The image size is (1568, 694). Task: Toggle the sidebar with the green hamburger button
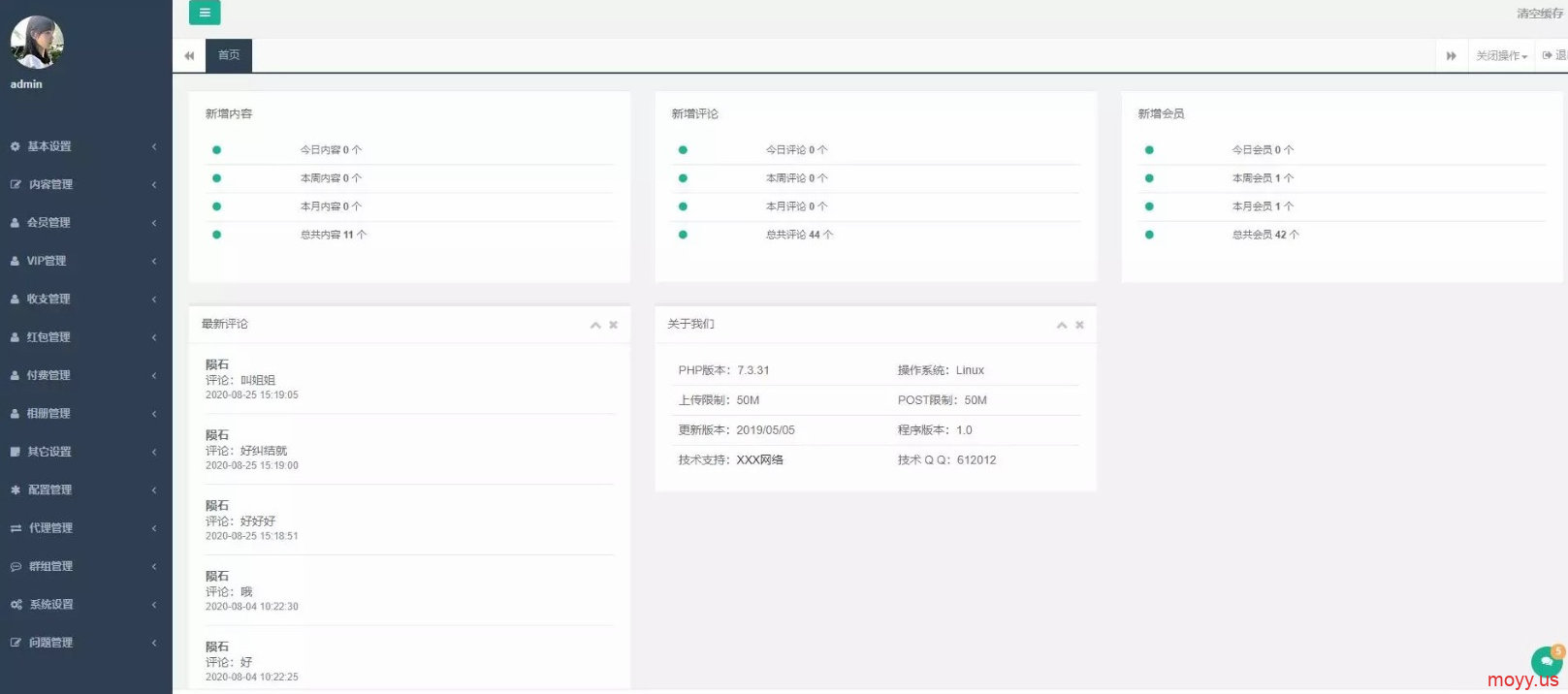coord(205,13)
